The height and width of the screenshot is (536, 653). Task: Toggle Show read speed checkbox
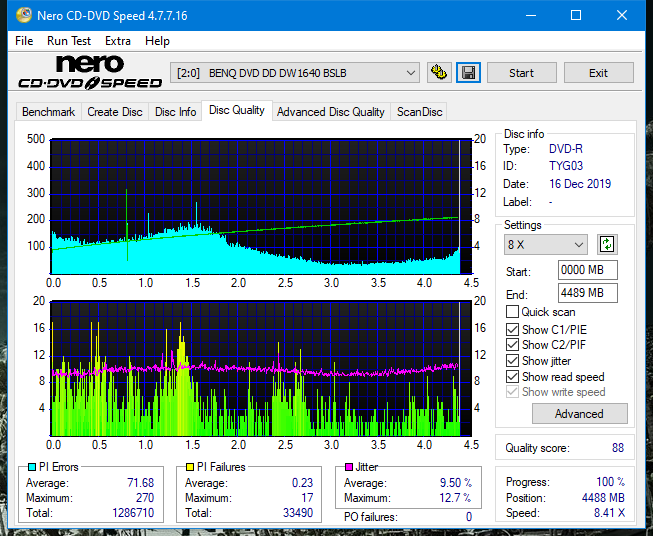tap(512, 377)
